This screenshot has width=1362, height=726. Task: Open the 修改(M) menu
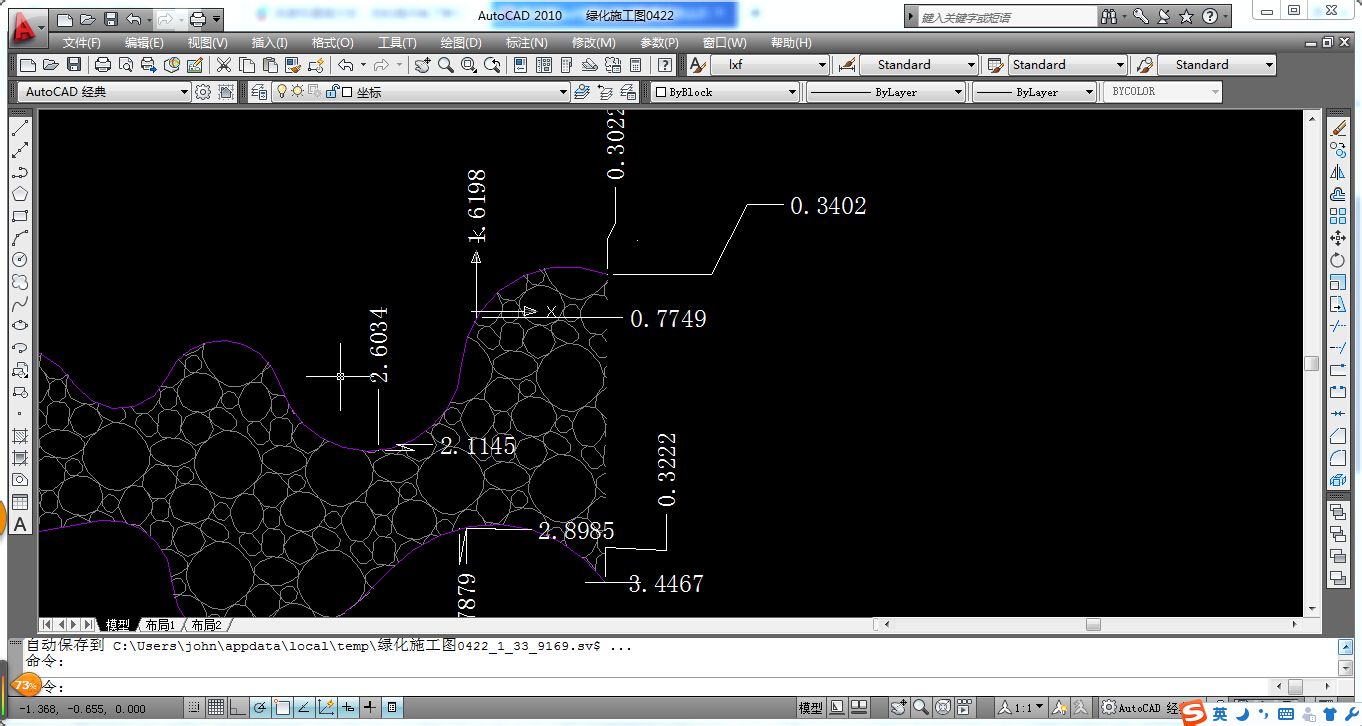[x=594, y=43]
